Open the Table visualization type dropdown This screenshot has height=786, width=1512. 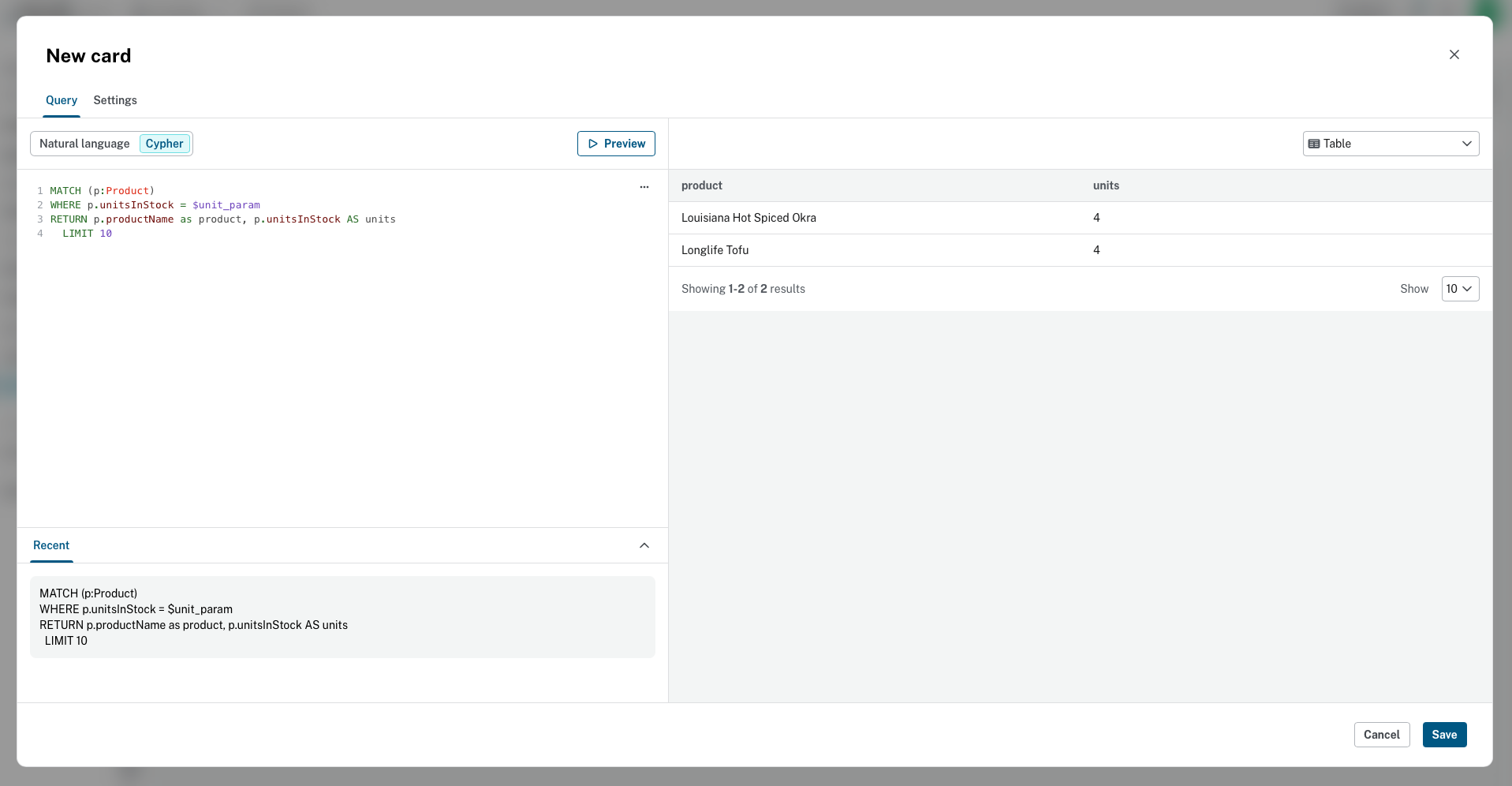coord(1390,144)
